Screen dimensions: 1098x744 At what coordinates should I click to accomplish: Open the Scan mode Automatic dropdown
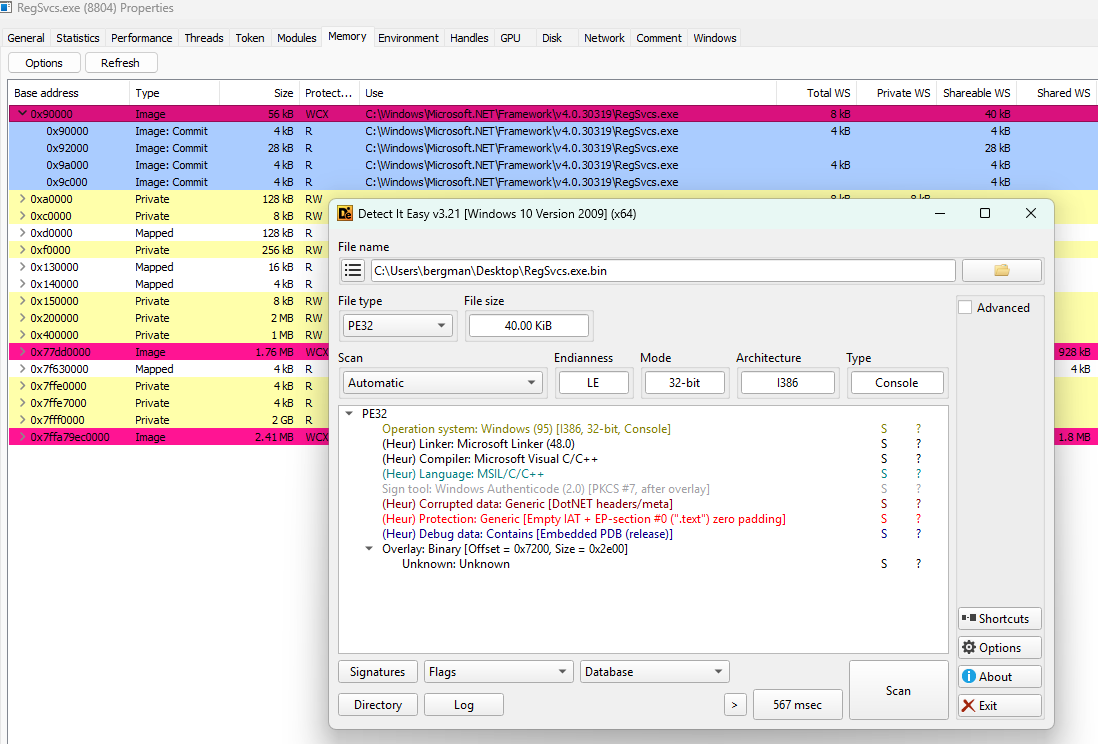tap(443, 383)
